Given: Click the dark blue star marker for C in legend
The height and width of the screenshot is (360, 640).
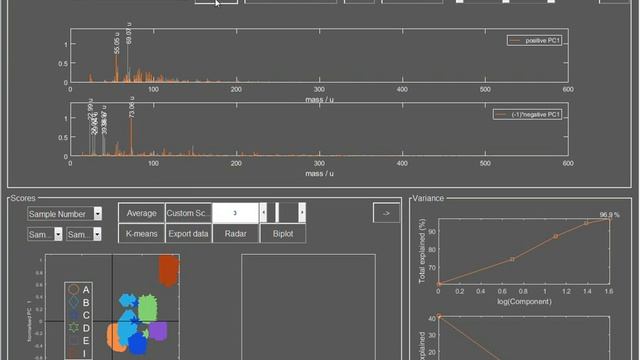Looking at the screenshot, I should coord(74,315).
